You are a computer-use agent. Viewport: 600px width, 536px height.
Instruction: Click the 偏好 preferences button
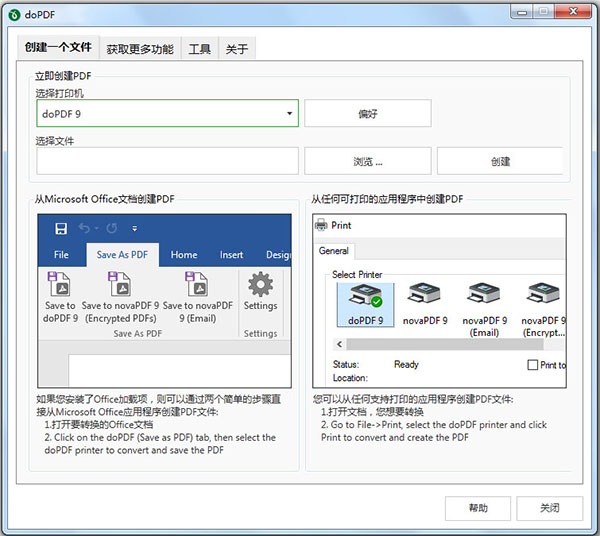coord(367,113)
